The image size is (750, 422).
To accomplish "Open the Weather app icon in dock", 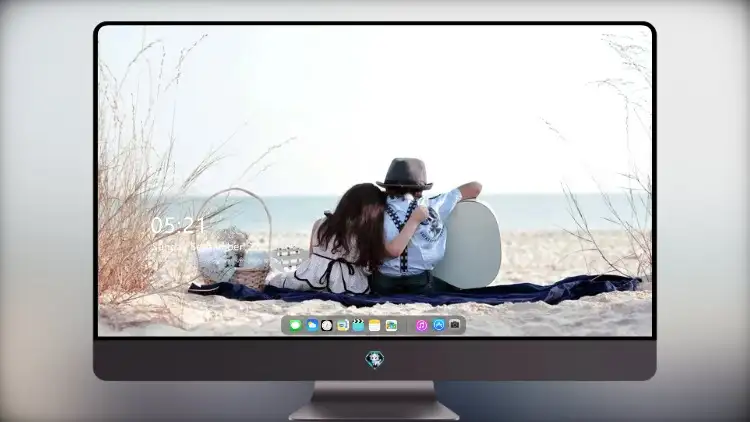I will tap(312, 325).
